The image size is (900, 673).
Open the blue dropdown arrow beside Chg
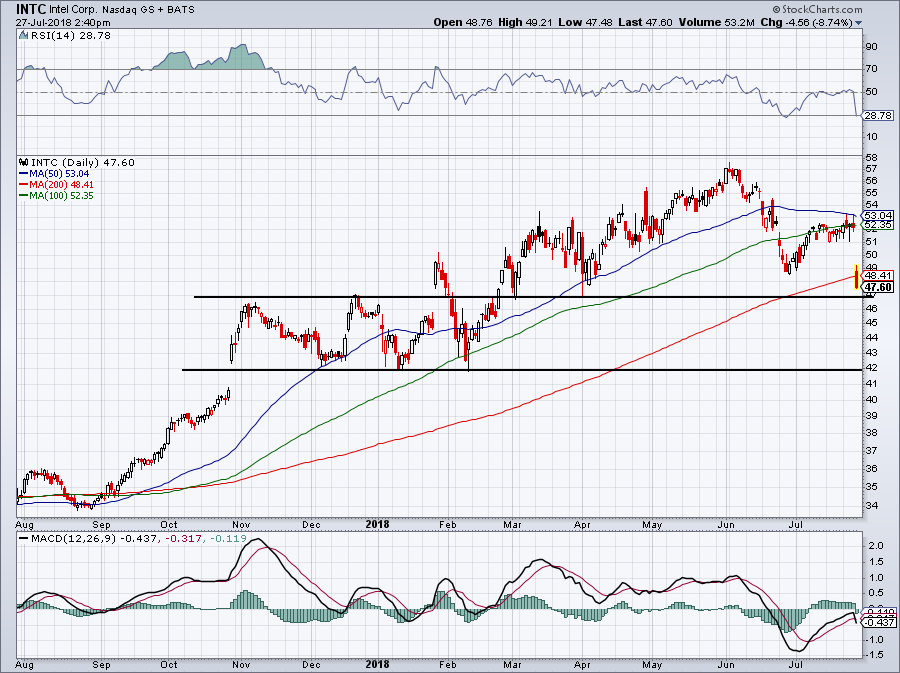859,23
